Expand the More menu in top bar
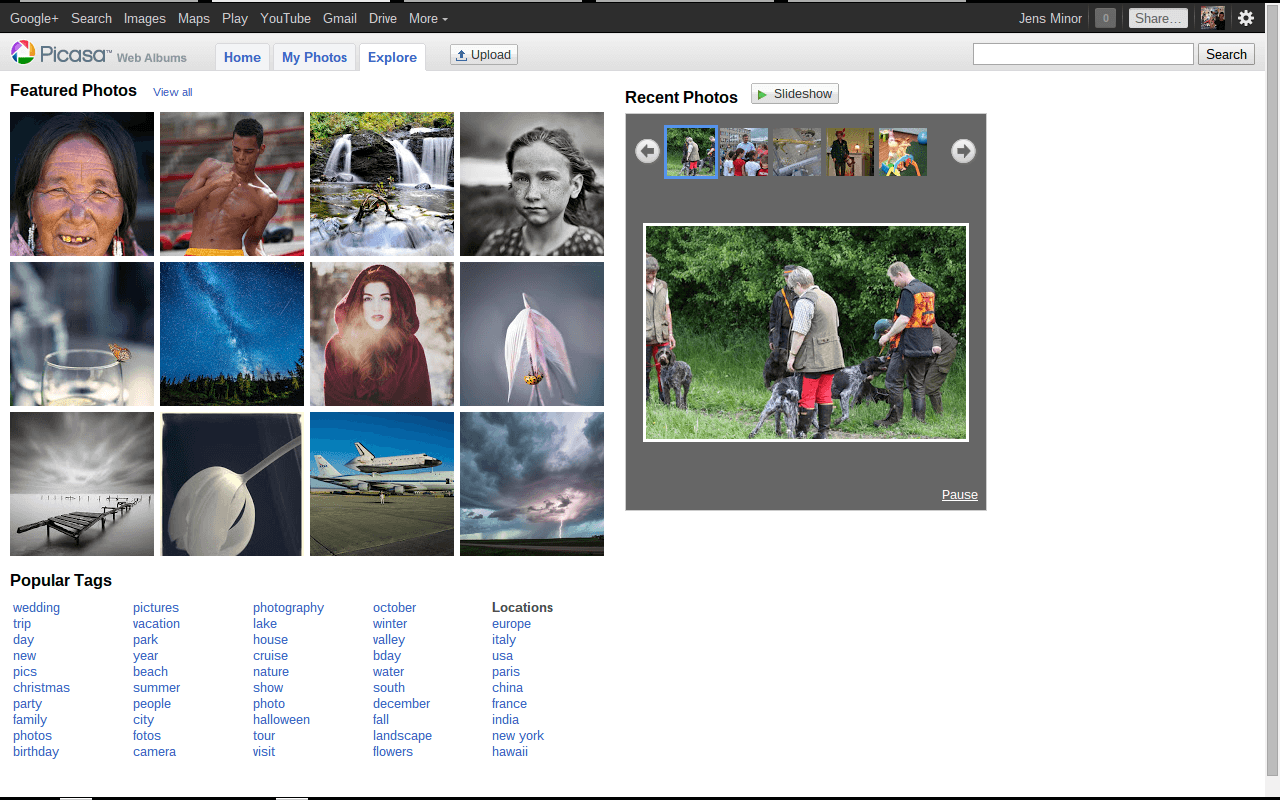Image resolution: width=1280 pixels, height=800 pixels. pyautogui.click(x=428, y=18)
